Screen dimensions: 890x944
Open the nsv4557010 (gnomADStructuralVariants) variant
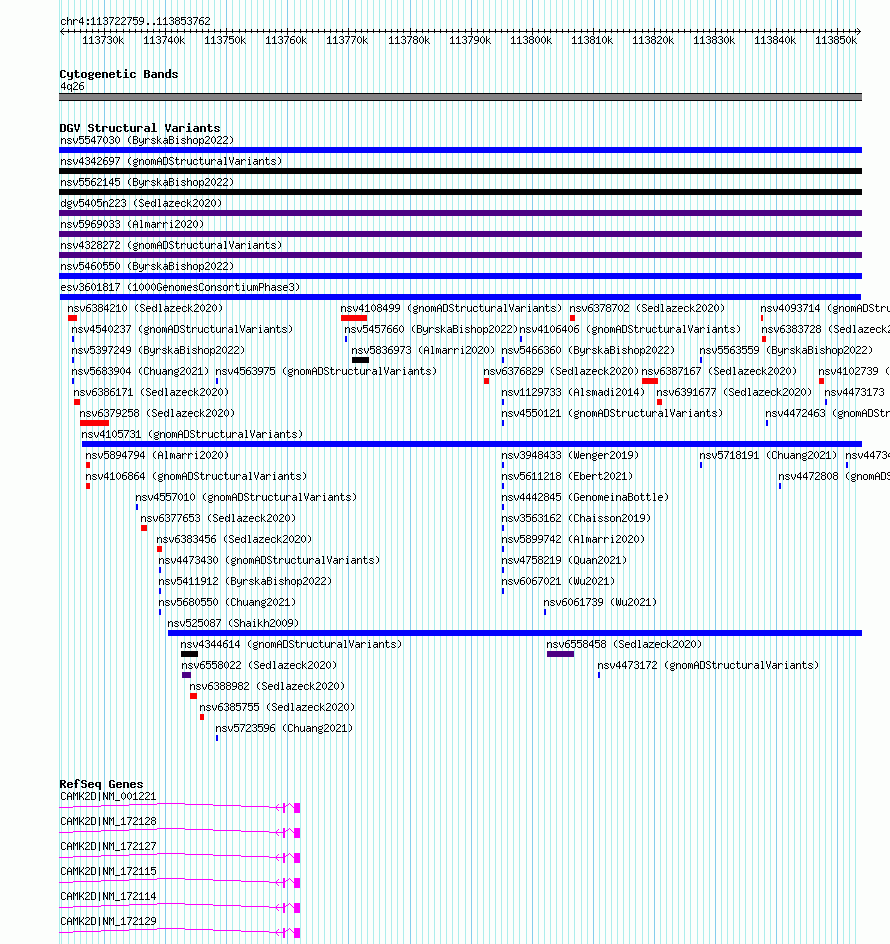coord(246,498)
